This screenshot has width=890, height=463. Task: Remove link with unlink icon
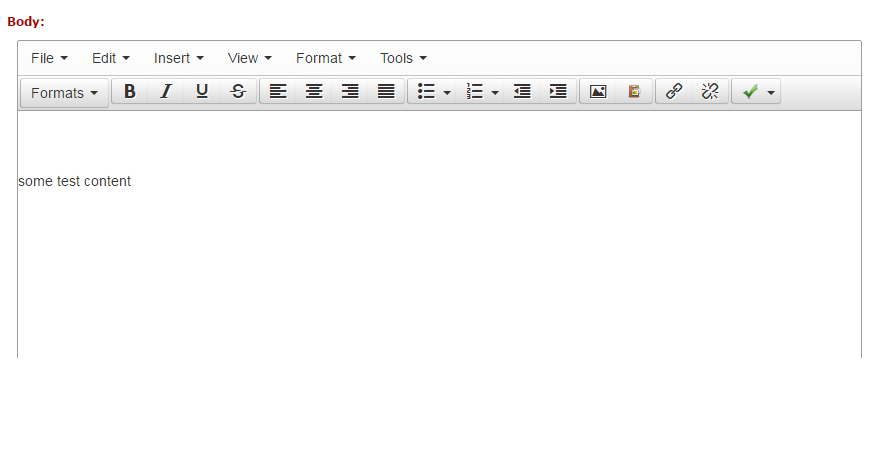click(x=710, y=91)
